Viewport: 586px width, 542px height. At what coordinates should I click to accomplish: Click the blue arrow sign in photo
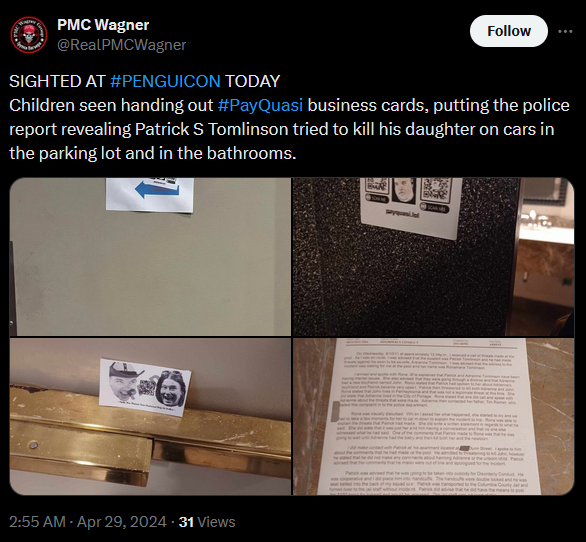pos(157,190)
